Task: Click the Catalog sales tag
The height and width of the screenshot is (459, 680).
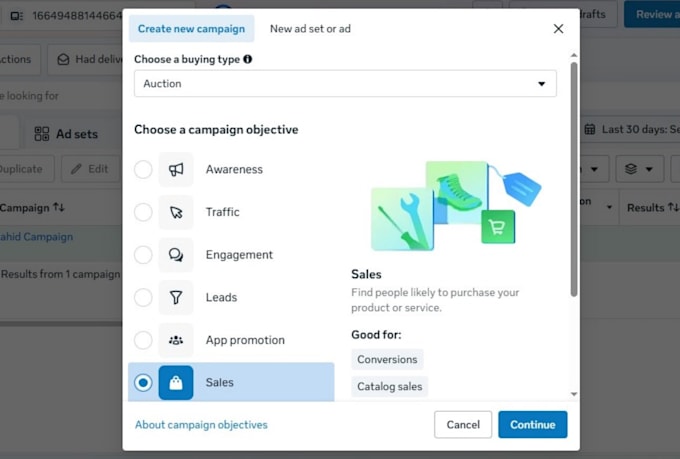Action: pos(389,386)
